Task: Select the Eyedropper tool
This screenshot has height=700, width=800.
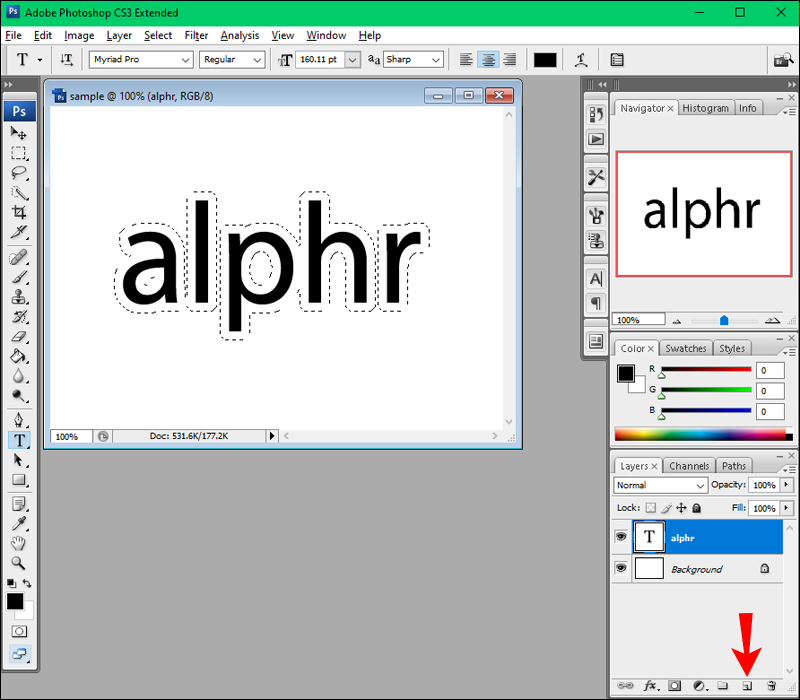Action: [19, 523]
